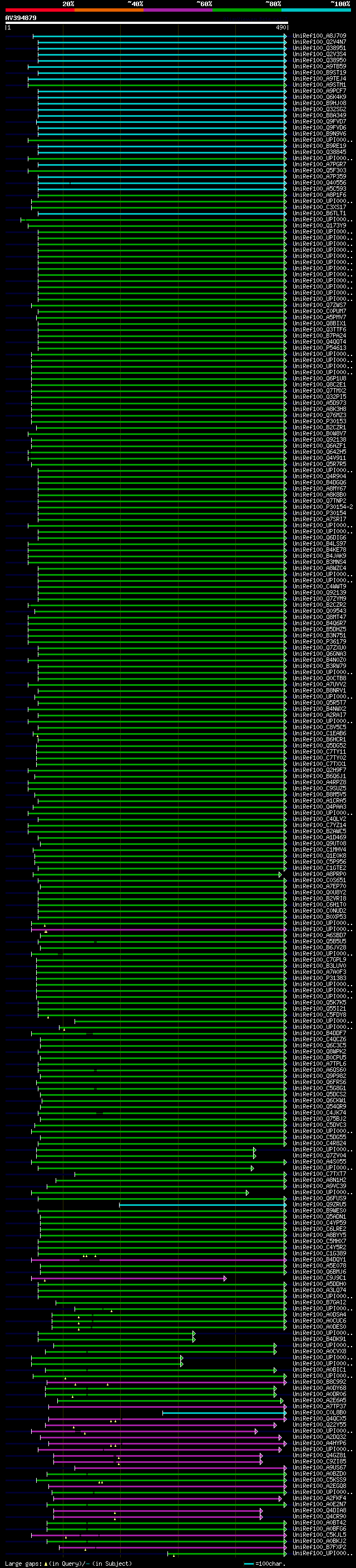Screen dimensions: 356x1568
Task: Click label UniRef100_Q22Y55
Action: (x=319, y=1424)
